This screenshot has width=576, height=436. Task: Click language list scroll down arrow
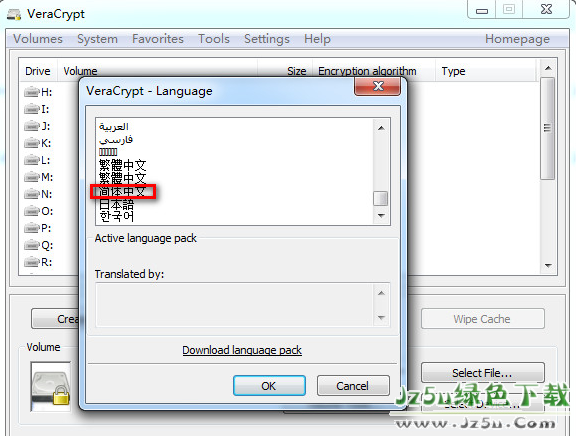point(381,216)
